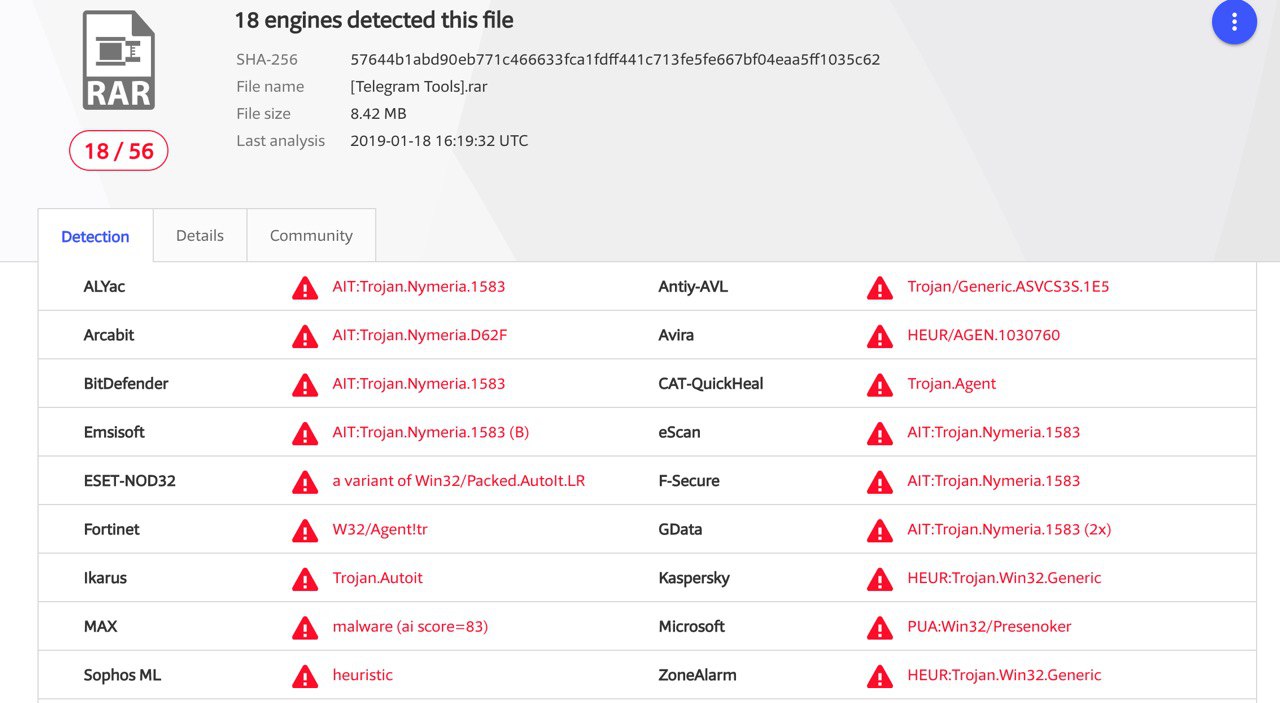The image size is (1280, 703).
Task: Open the Community tab
Action: 311,236
